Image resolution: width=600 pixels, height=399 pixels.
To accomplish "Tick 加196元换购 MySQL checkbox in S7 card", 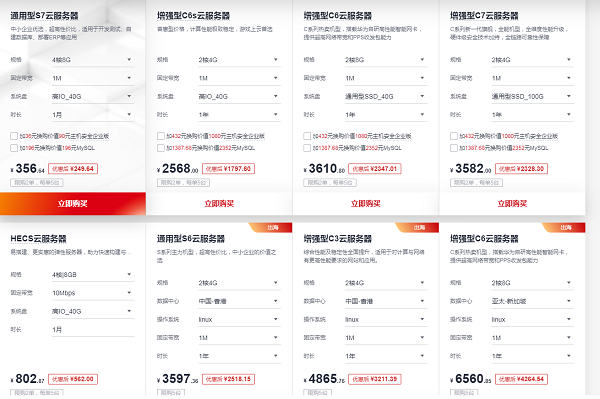I will [14, 148].
